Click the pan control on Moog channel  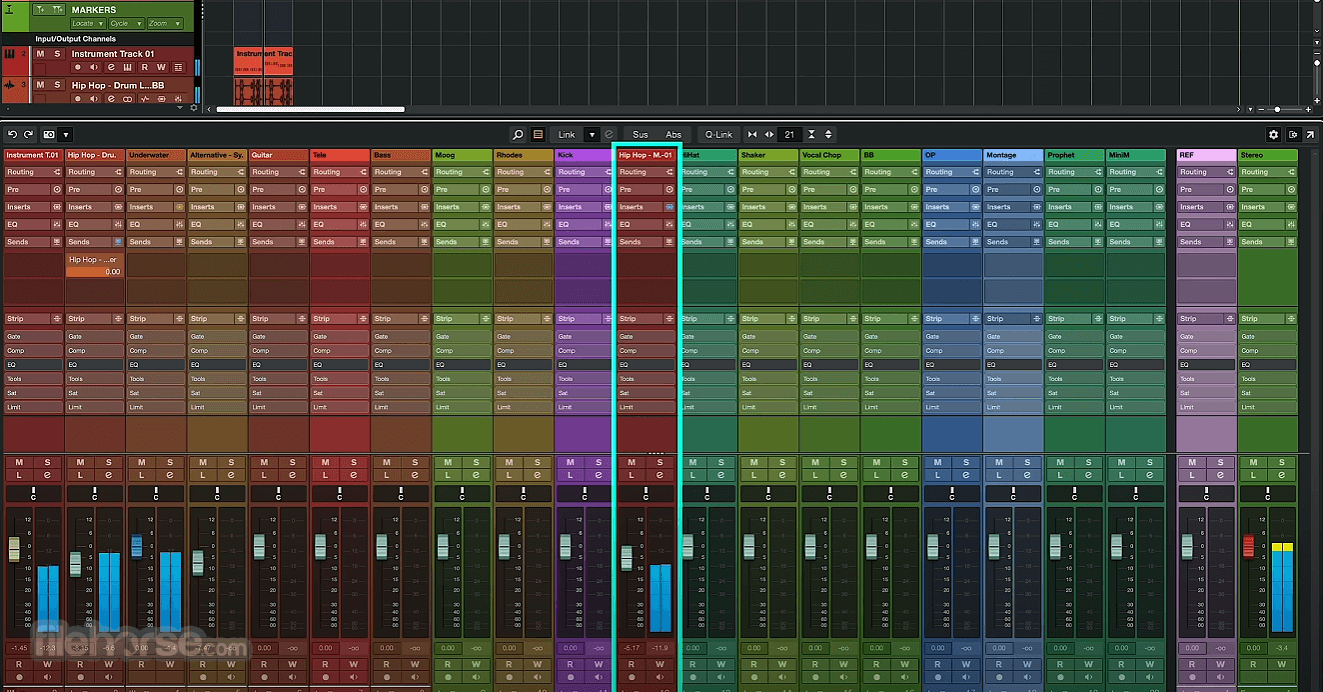pyautogui.click(x=462, y=493)
